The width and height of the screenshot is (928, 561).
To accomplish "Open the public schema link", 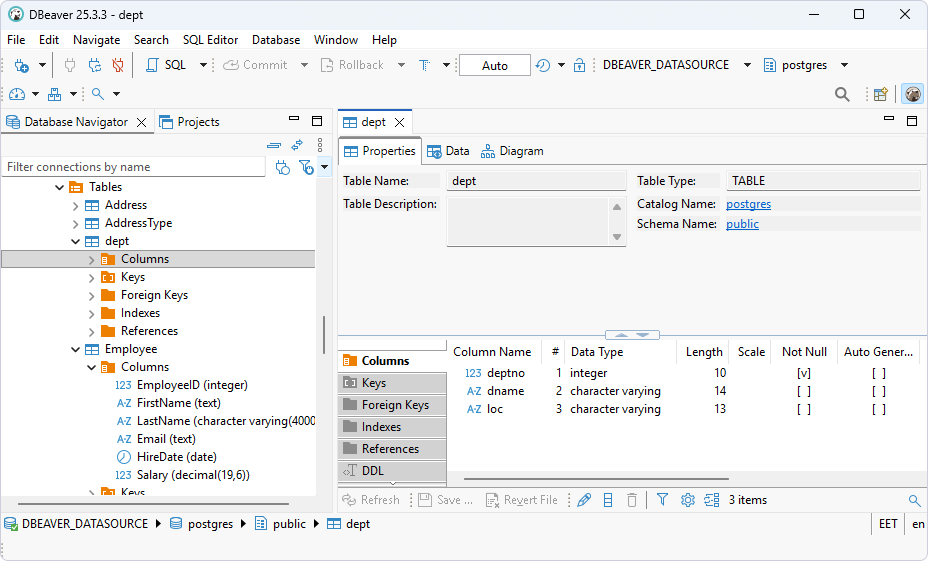I will coord(742,224).
